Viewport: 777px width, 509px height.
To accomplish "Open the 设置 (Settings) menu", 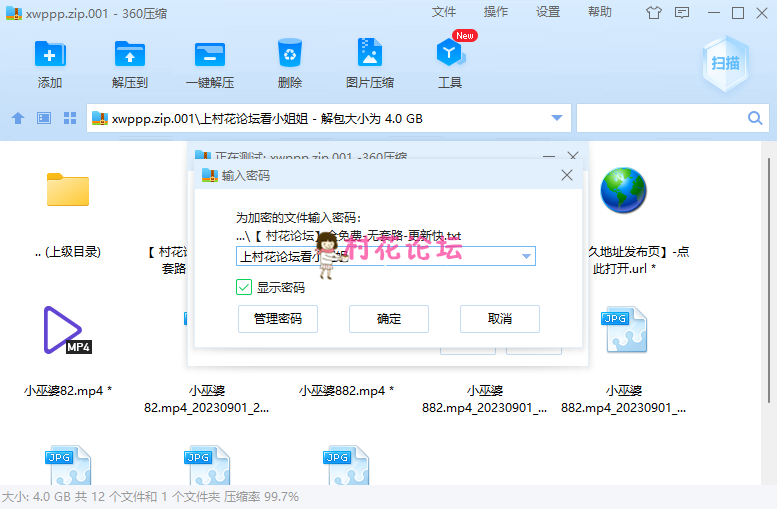I will pos(548,12).
